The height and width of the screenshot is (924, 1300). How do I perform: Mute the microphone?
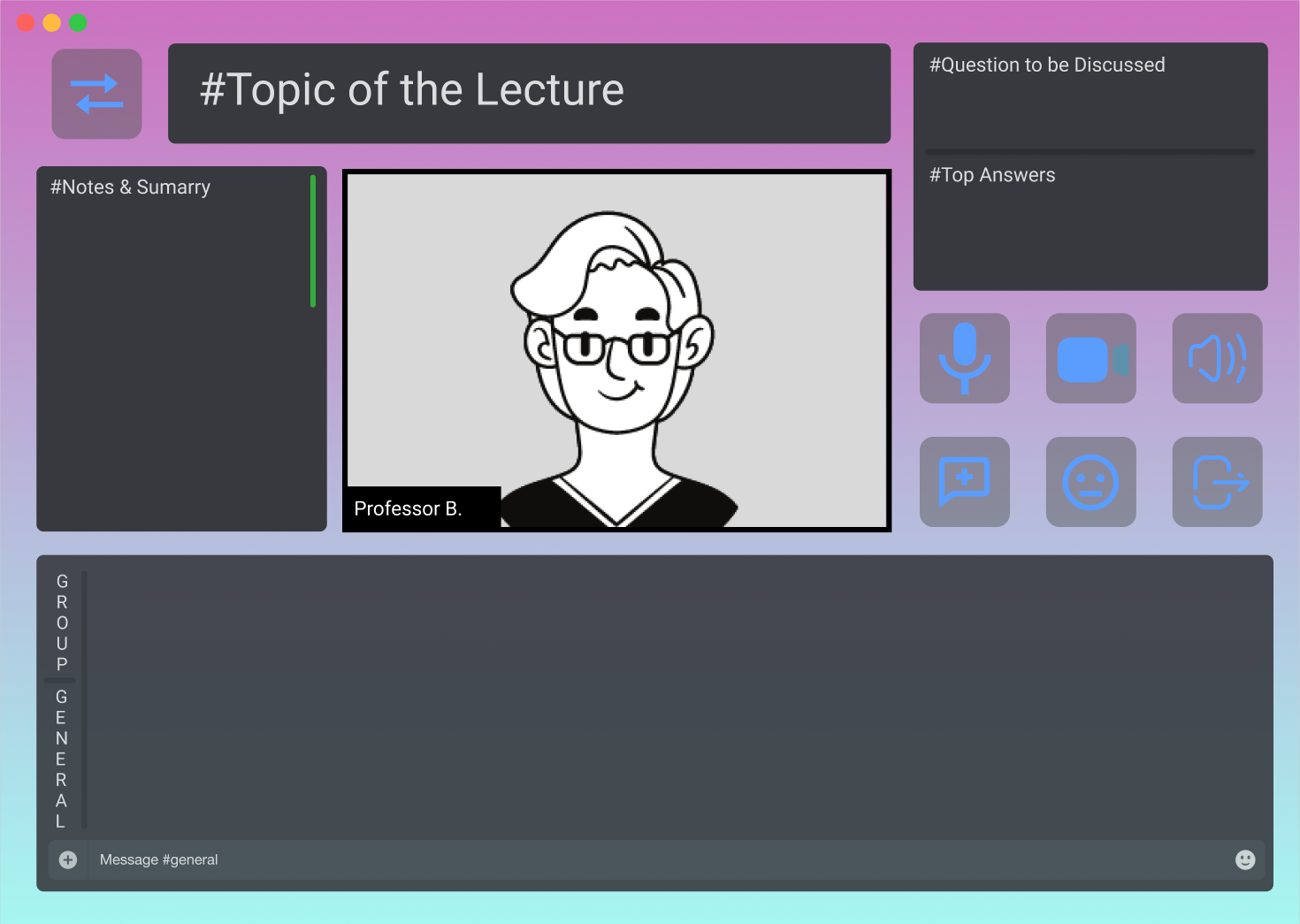[965, 358]
